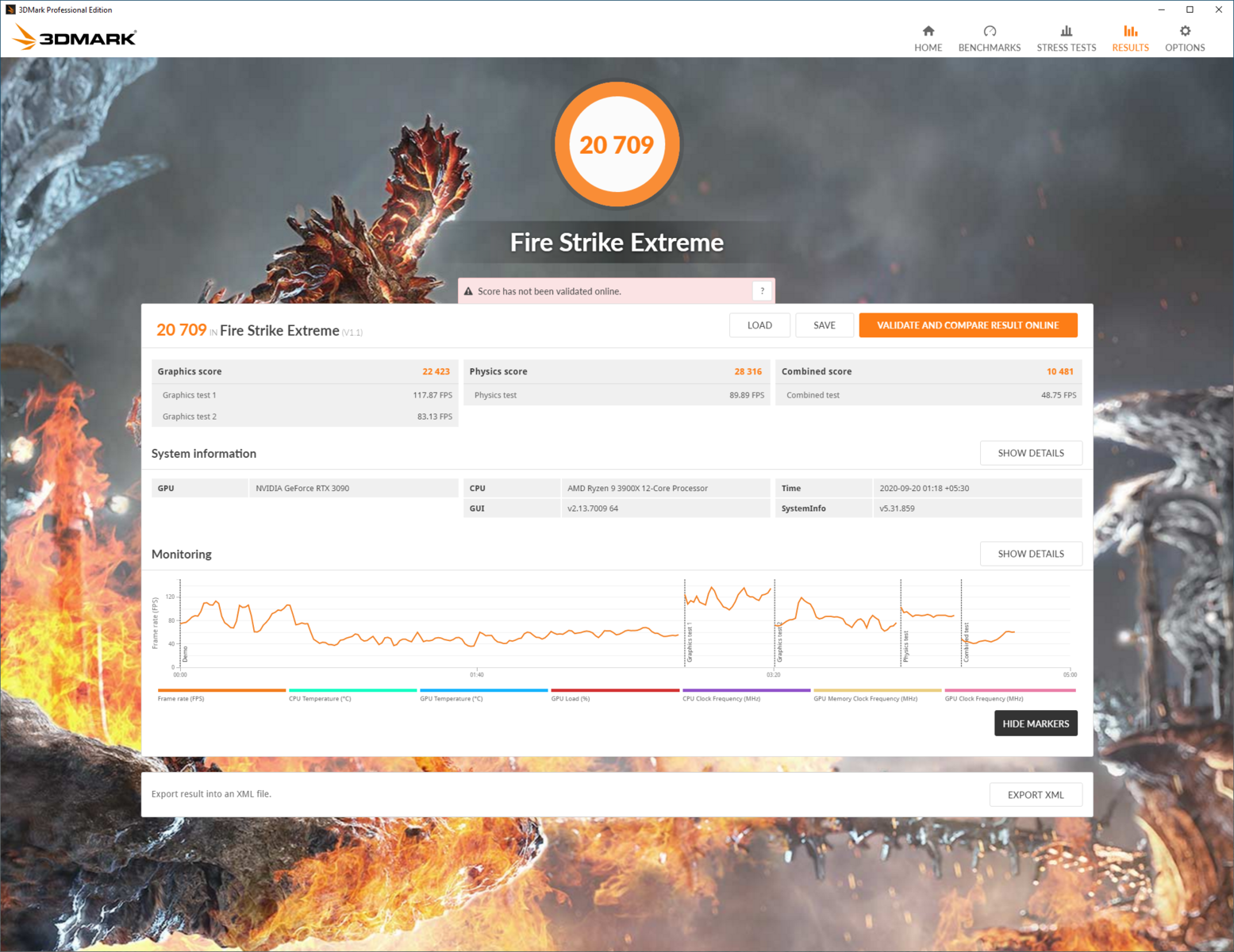Open Options via the gear icon
This screenshot has height=952, width=1234.
1185,31
